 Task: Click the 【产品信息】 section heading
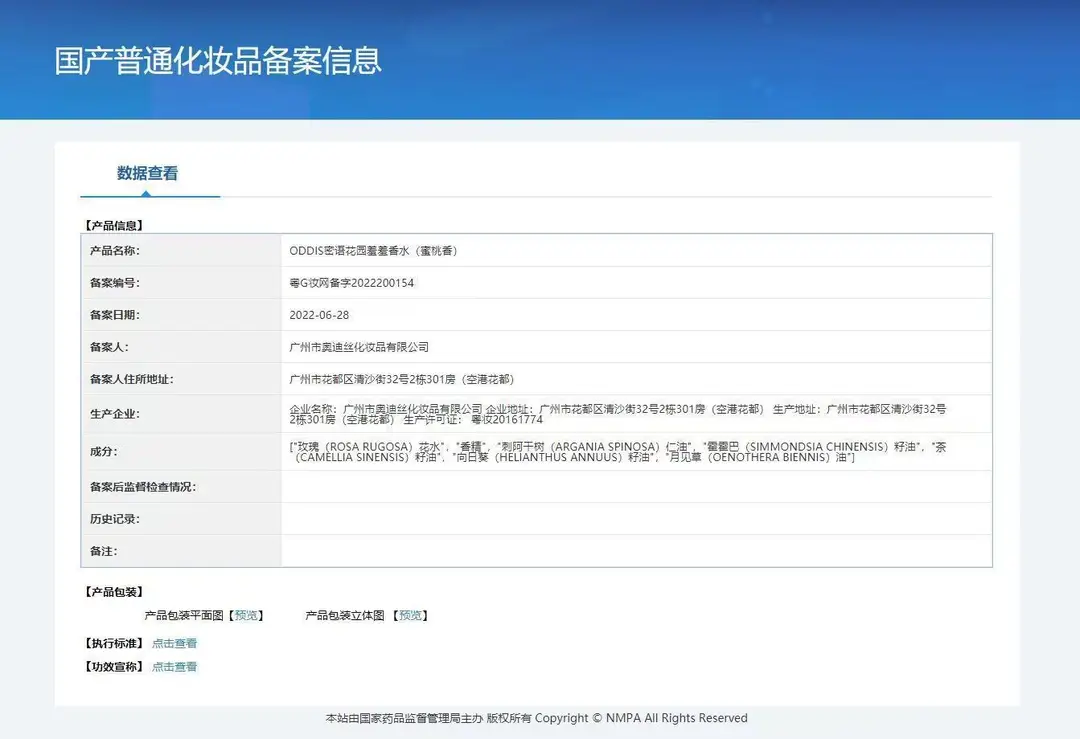114,225
